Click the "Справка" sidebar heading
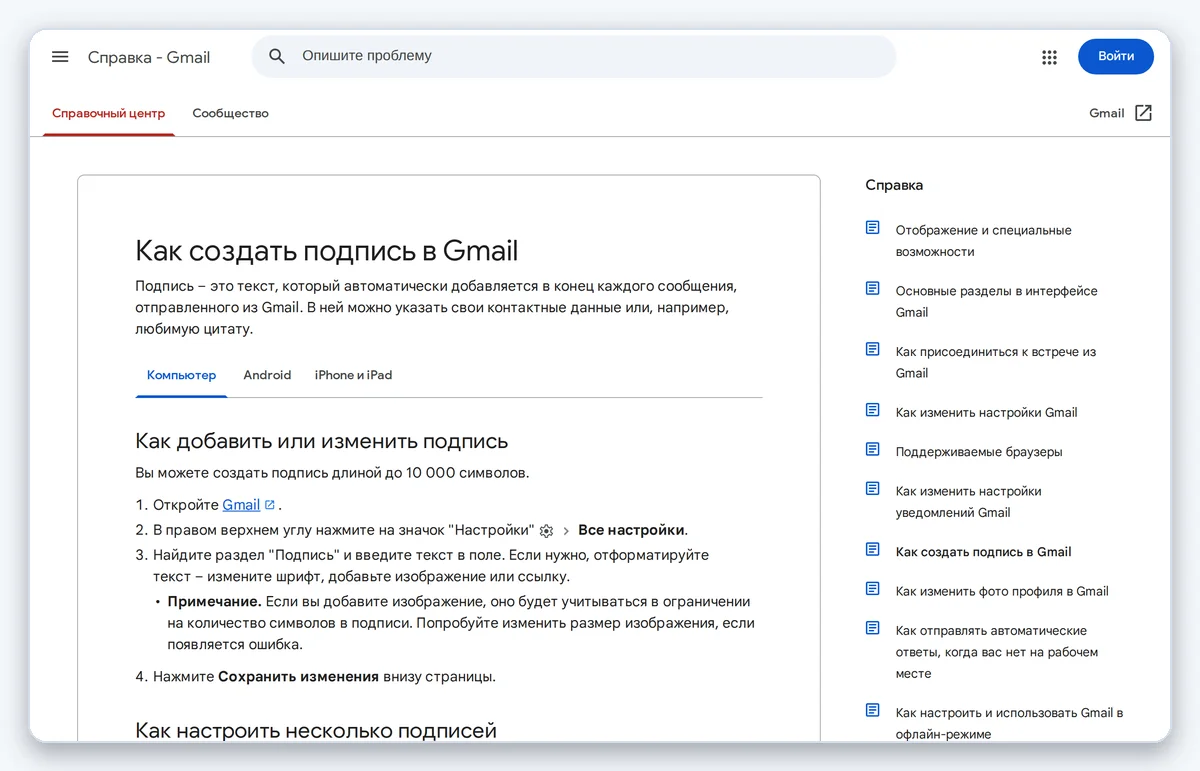 [x=894, y=185]
